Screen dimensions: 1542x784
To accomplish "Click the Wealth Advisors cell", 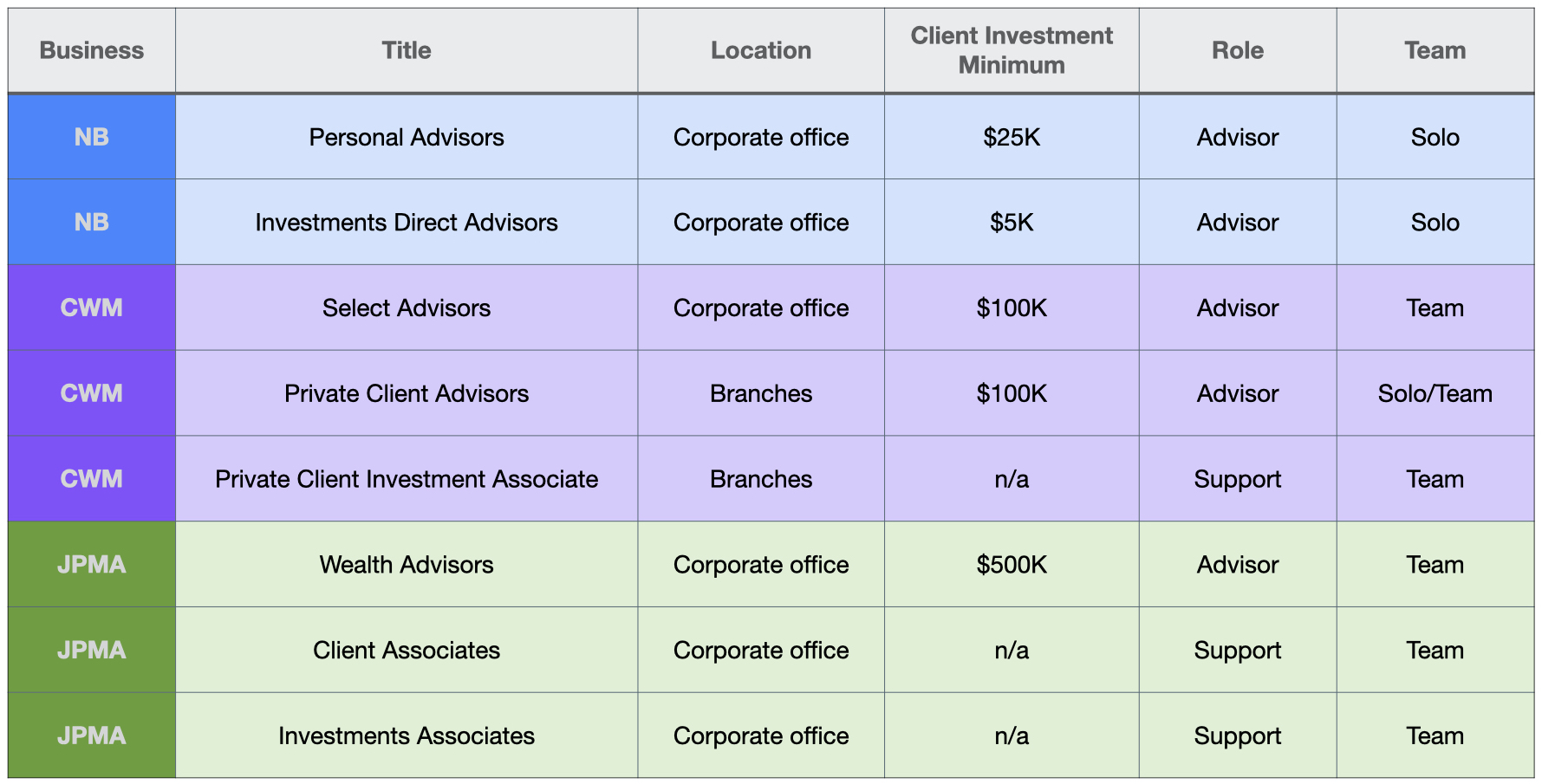I will coord(407,565).
